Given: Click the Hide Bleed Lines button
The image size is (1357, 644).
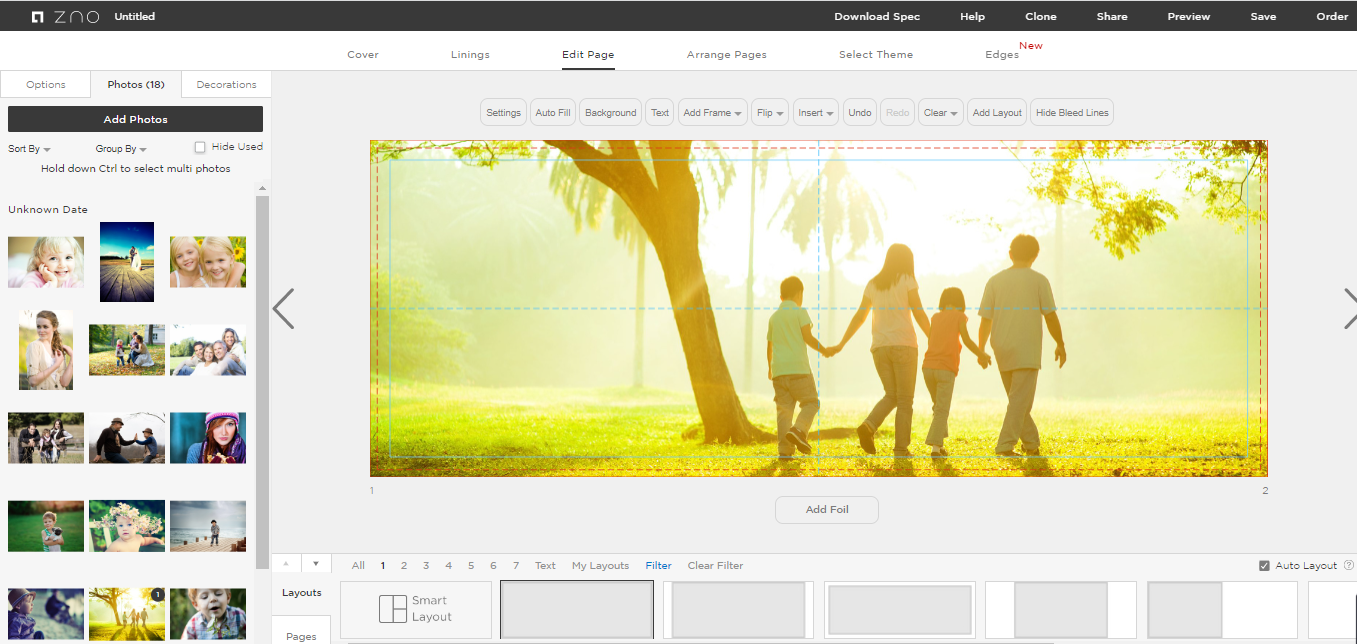Looking at the screenshot, I should (x=1072, y=113).
